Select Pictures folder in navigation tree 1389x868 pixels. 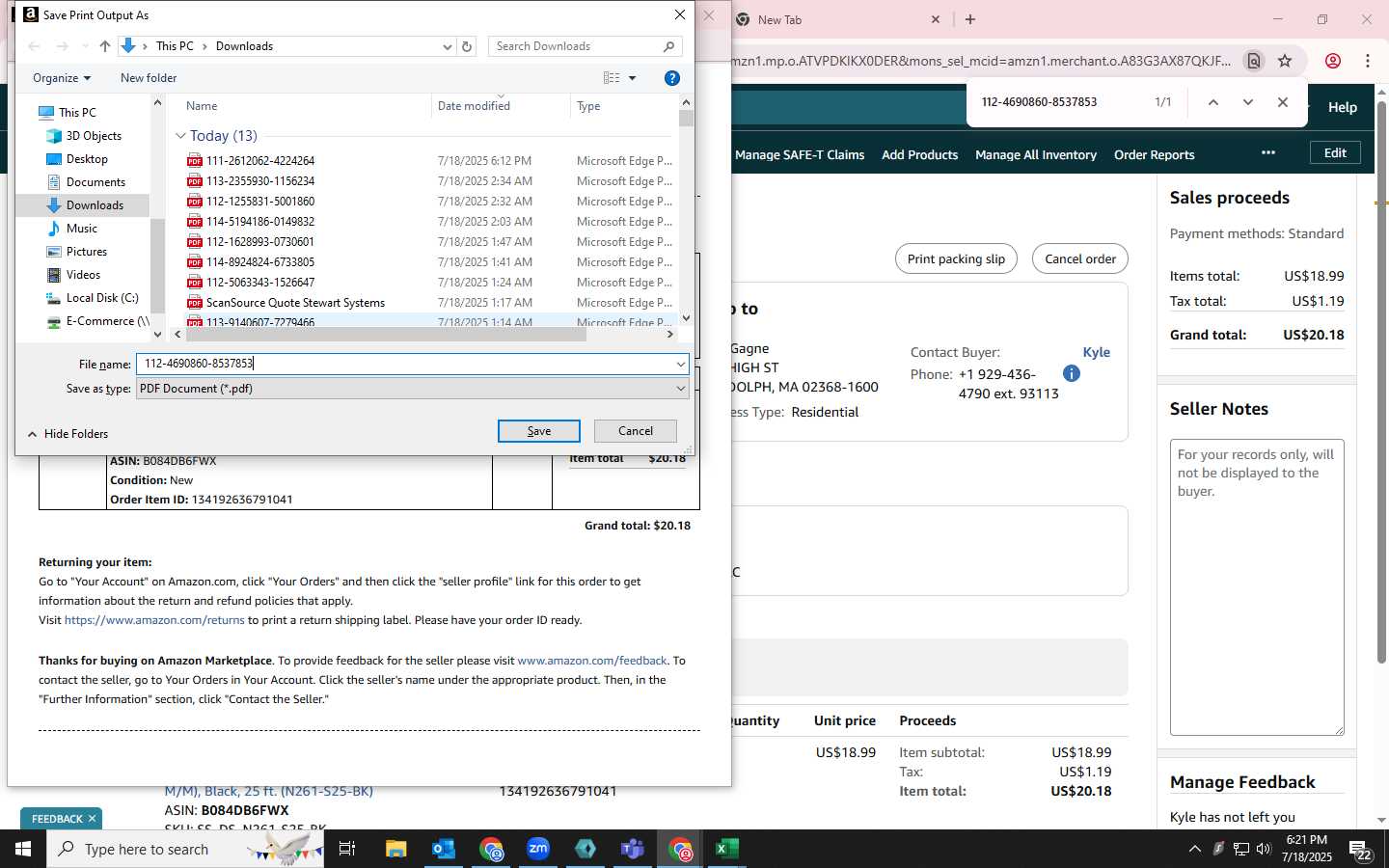87,252
